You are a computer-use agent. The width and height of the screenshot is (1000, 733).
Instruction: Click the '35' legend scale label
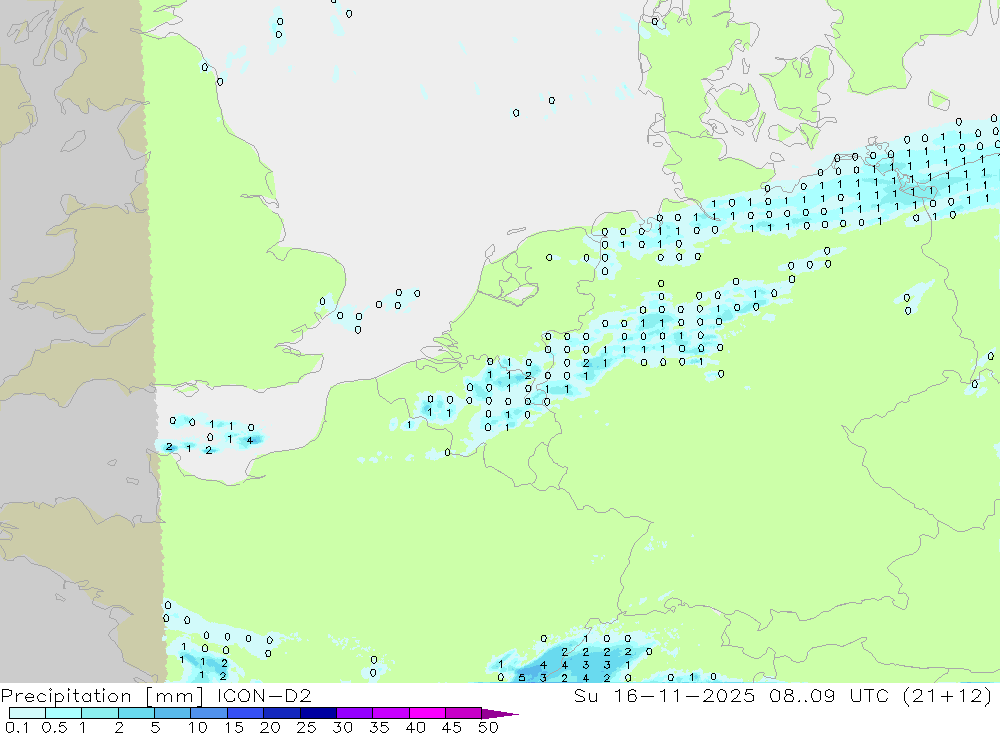click(x=379, y=727)
